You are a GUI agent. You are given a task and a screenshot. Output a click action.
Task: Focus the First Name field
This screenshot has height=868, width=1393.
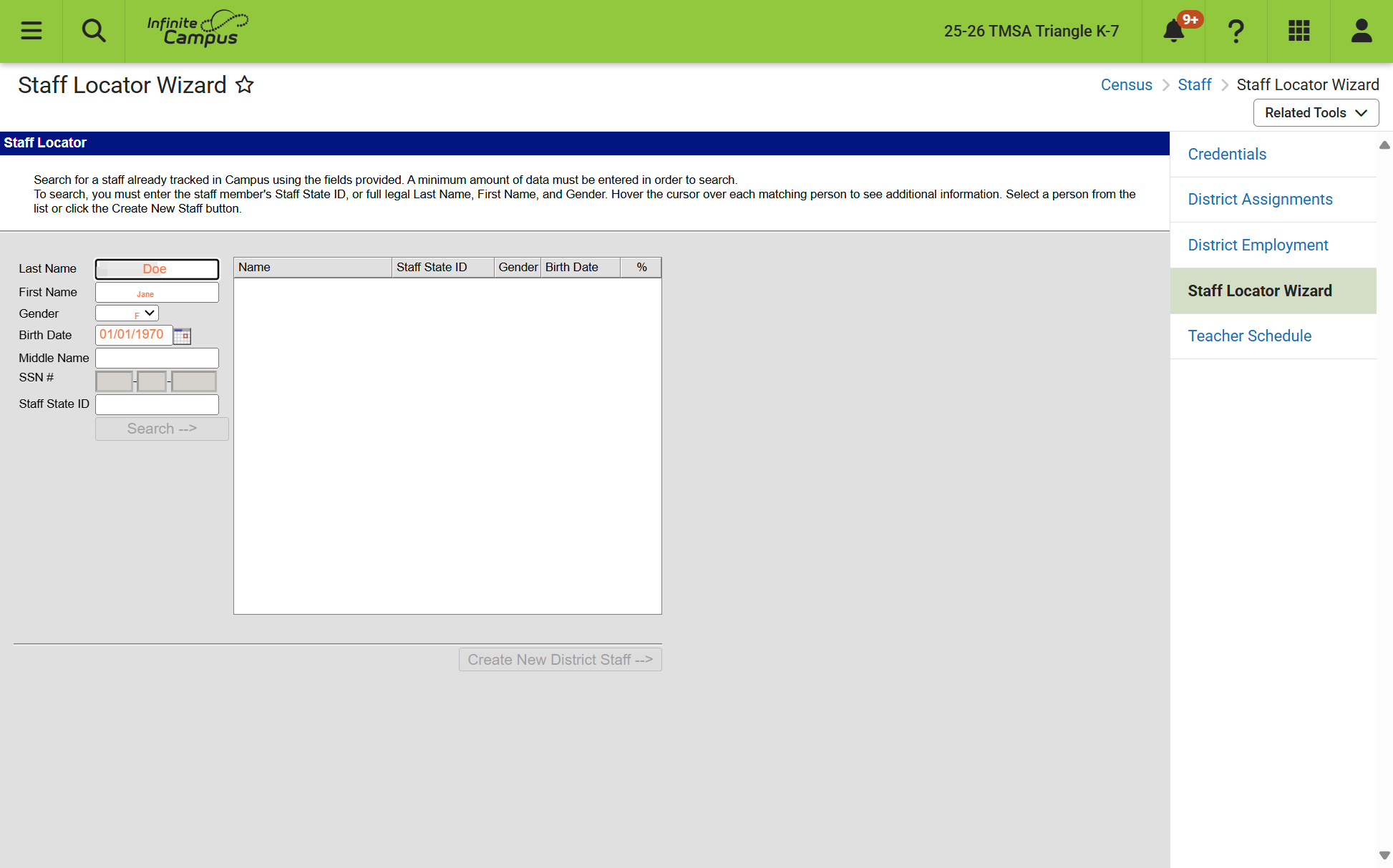tap(157, 292)
